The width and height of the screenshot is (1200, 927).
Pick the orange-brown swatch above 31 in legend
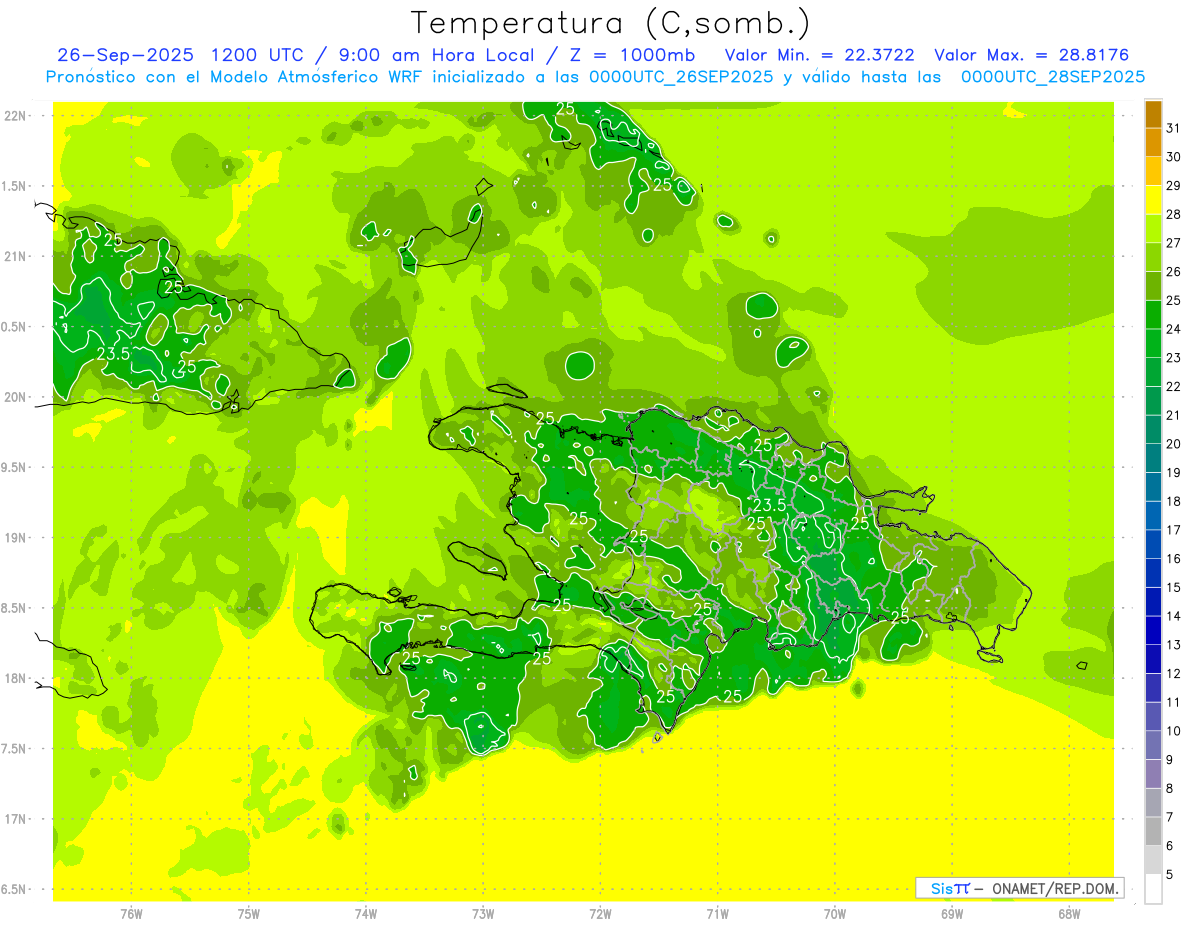pos(1153,114)
